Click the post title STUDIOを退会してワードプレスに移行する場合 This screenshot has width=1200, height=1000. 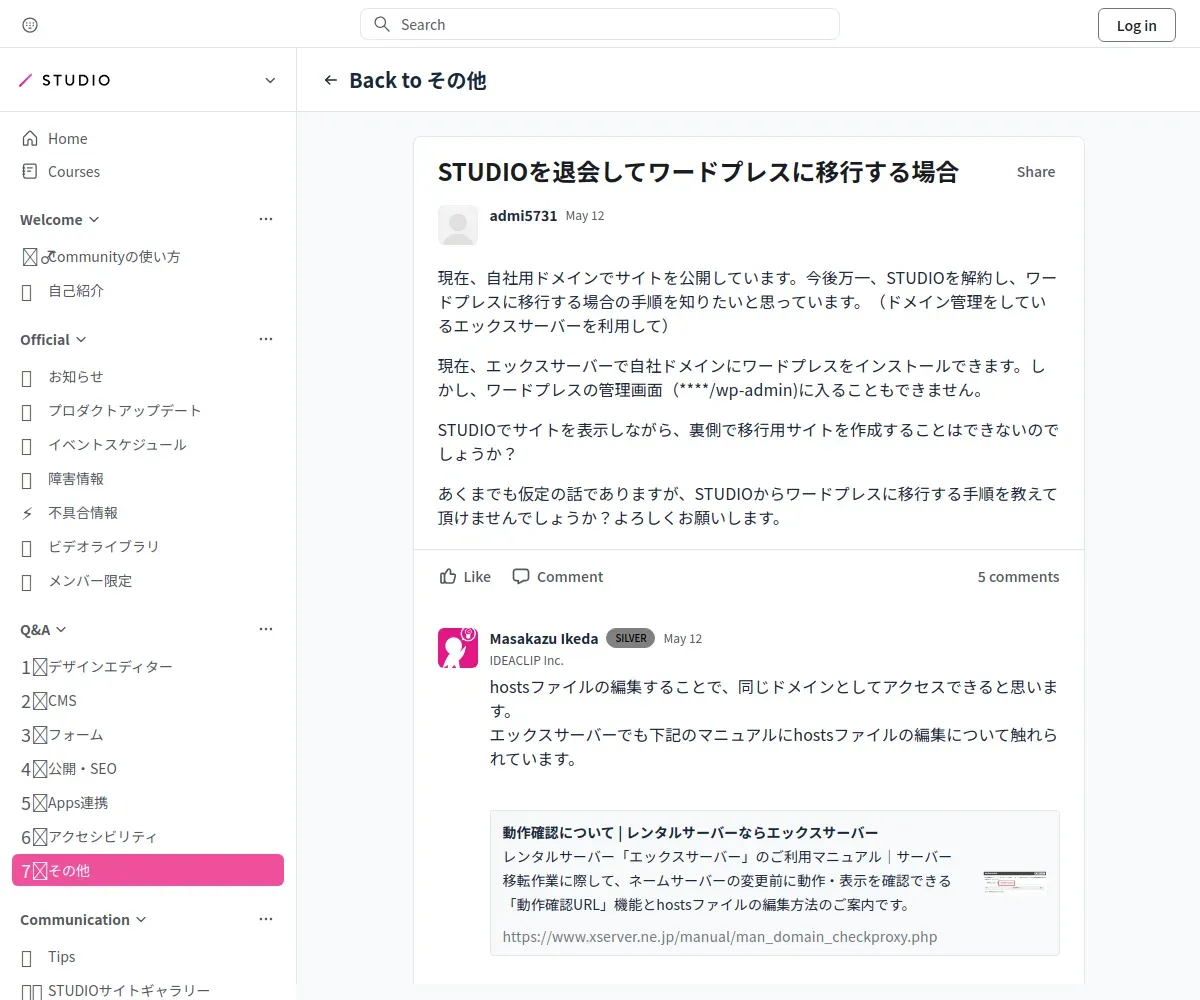(698, 171)
